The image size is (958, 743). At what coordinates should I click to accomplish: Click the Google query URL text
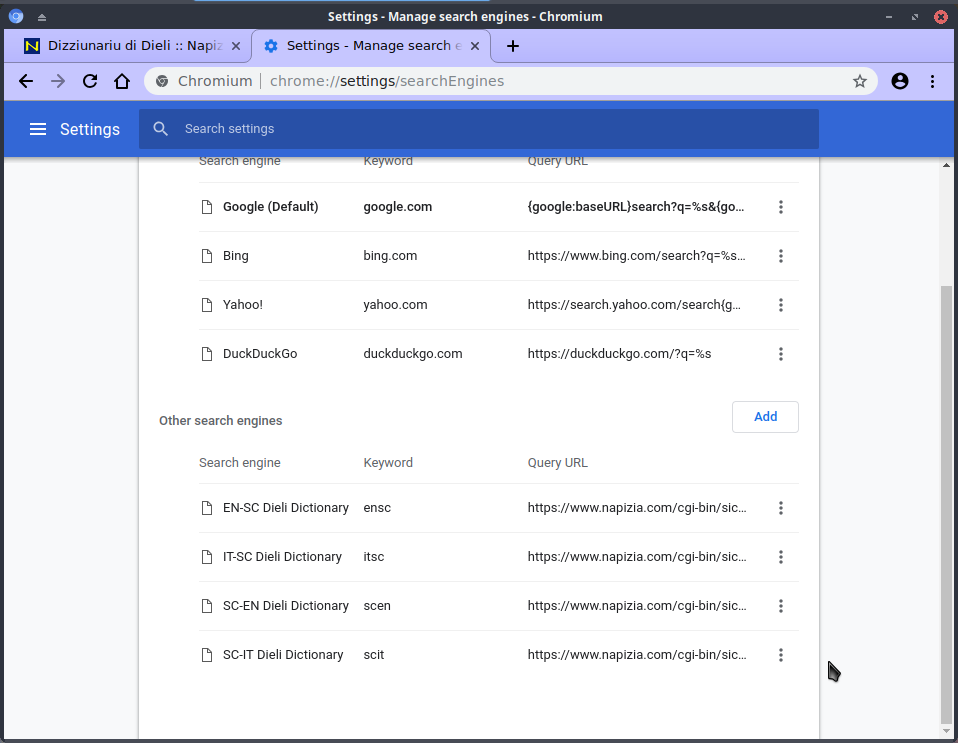[x=636, y=207]
